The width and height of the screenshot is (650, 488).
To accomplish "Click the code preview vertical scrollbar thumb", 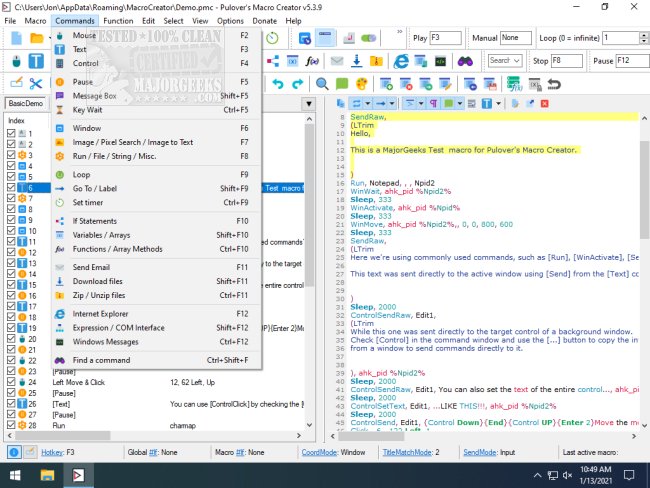I will pyautogui.click(x=644, y=190).
